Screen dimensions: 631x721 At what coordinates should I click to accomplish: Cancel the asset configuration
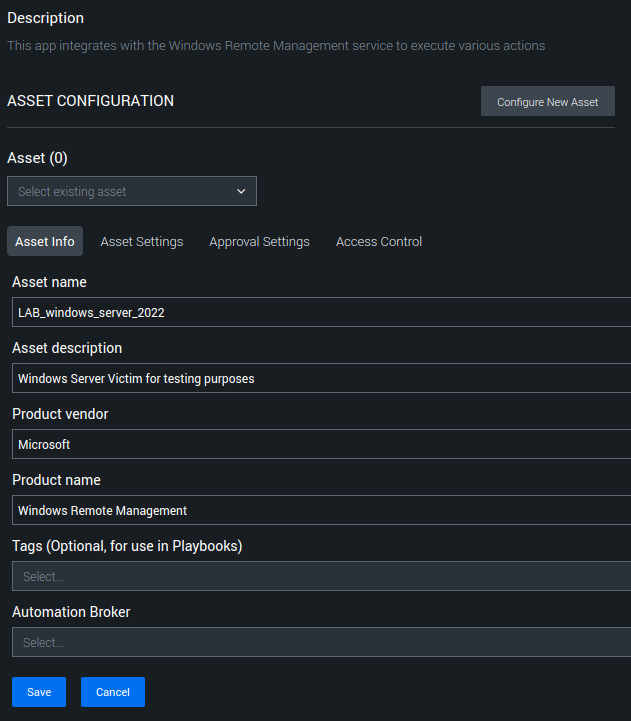click(113, 692)
